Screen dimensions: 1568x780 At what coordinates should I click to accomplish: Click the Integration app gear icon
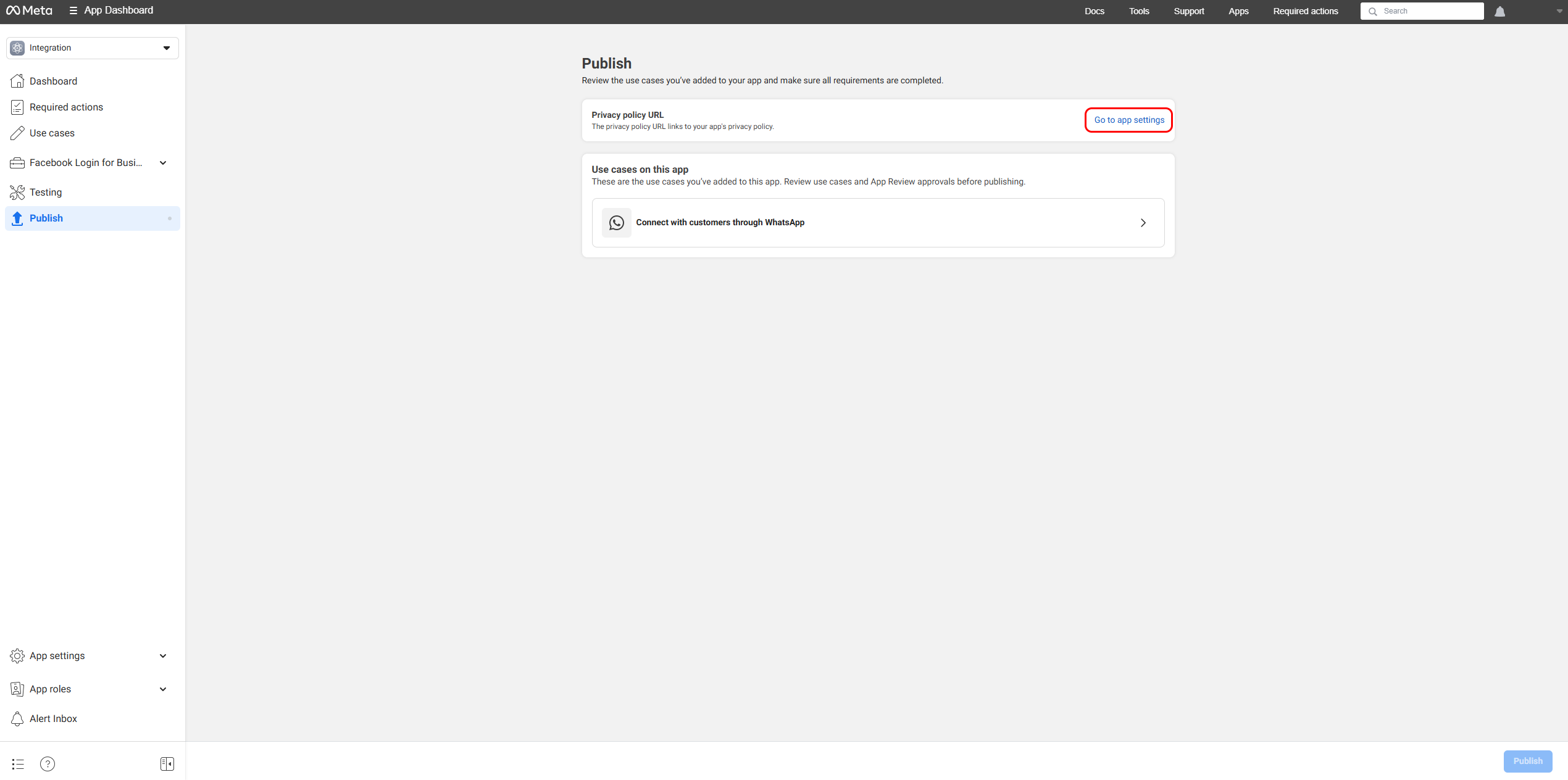point(17,48)
